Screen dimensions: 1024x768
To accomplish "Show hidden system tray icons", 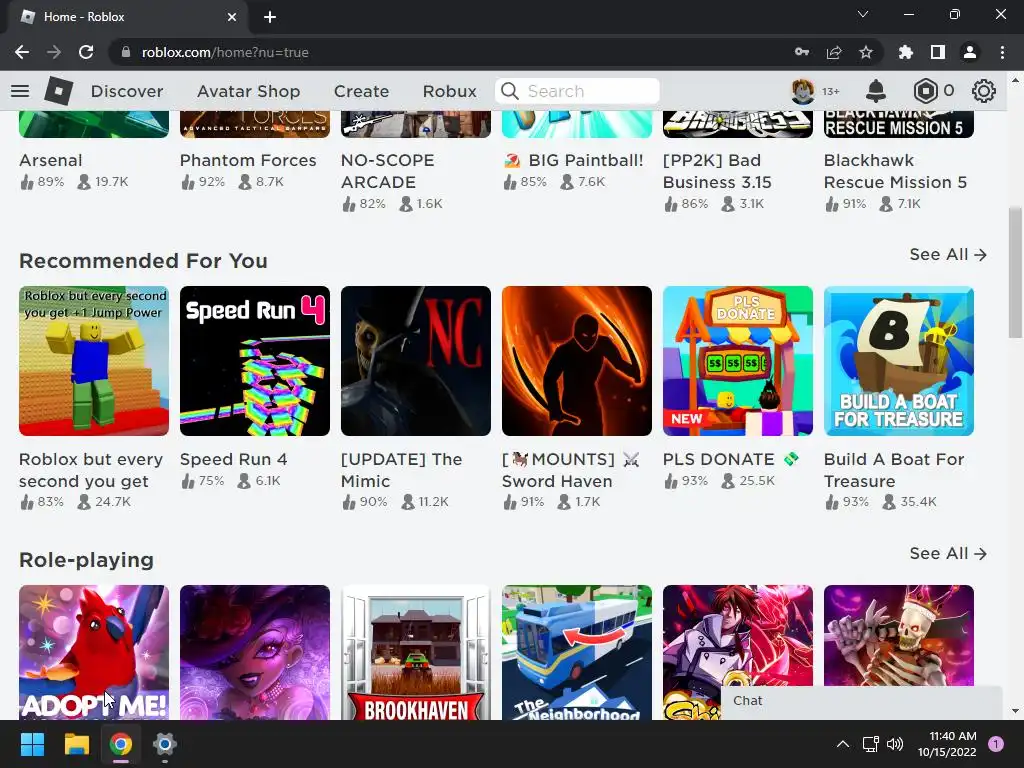I will pos(843,744).
